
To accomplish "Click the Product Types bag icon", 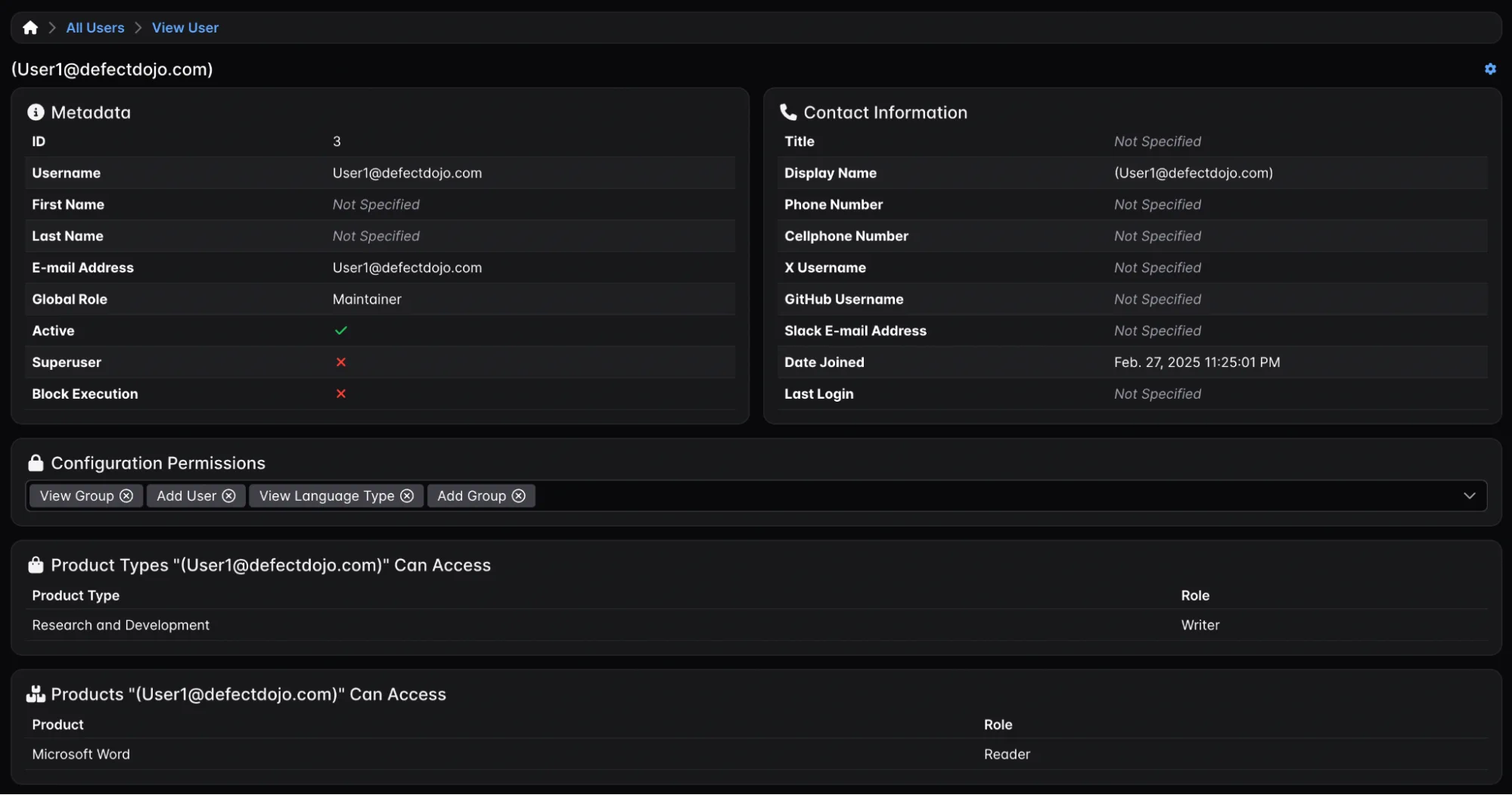I will pyautogui.click(x=36, y=565).
